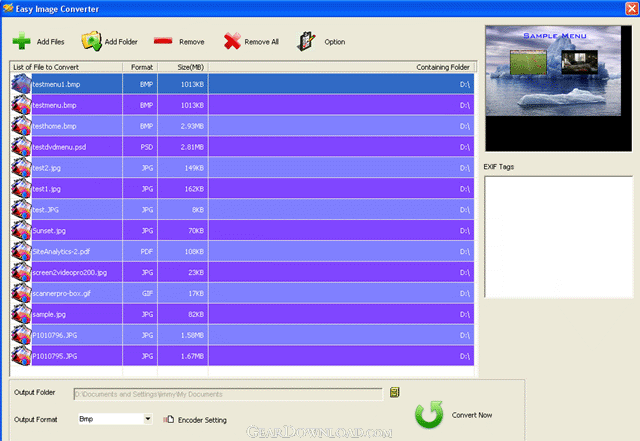Screen dimensions: 640x441
Task: Click the file icon beside SiteAnalytics-2.pdf
Action: pos(21,252)
